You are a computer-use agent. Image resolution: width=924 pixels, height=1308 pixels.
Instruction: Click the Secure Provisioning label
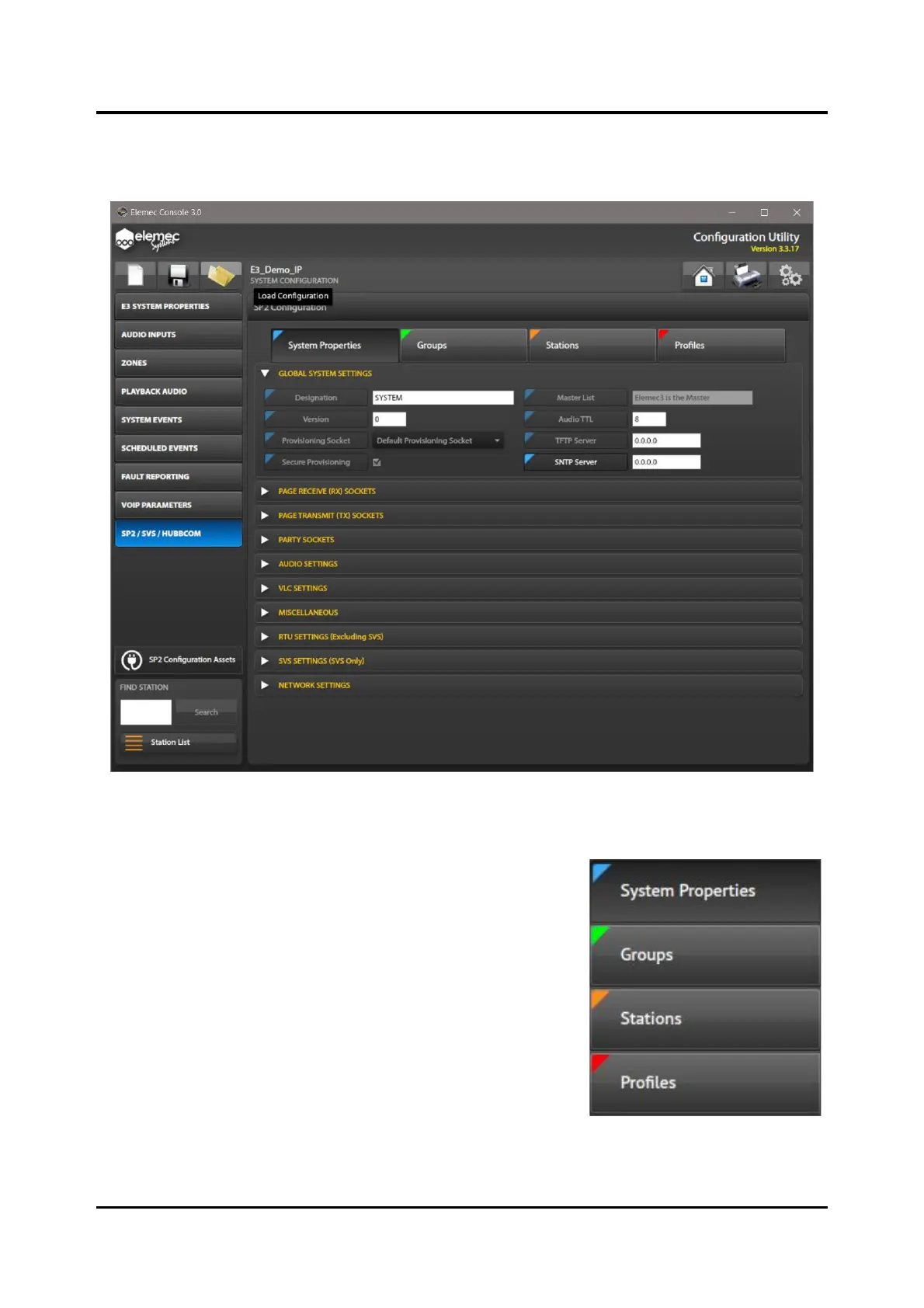(x=316, y=462)
